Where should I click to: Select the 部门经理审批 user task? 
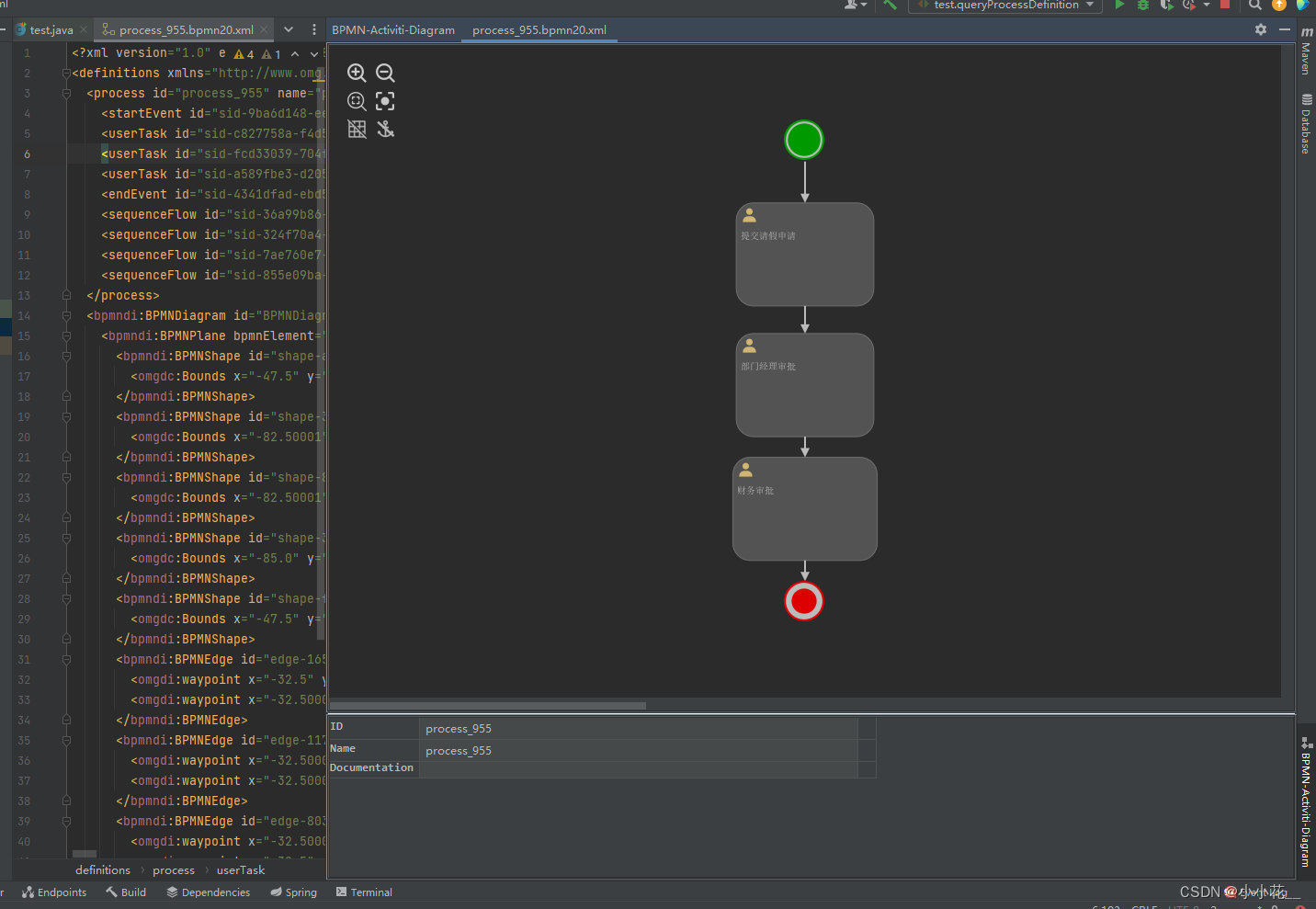[x=805, y=385]
